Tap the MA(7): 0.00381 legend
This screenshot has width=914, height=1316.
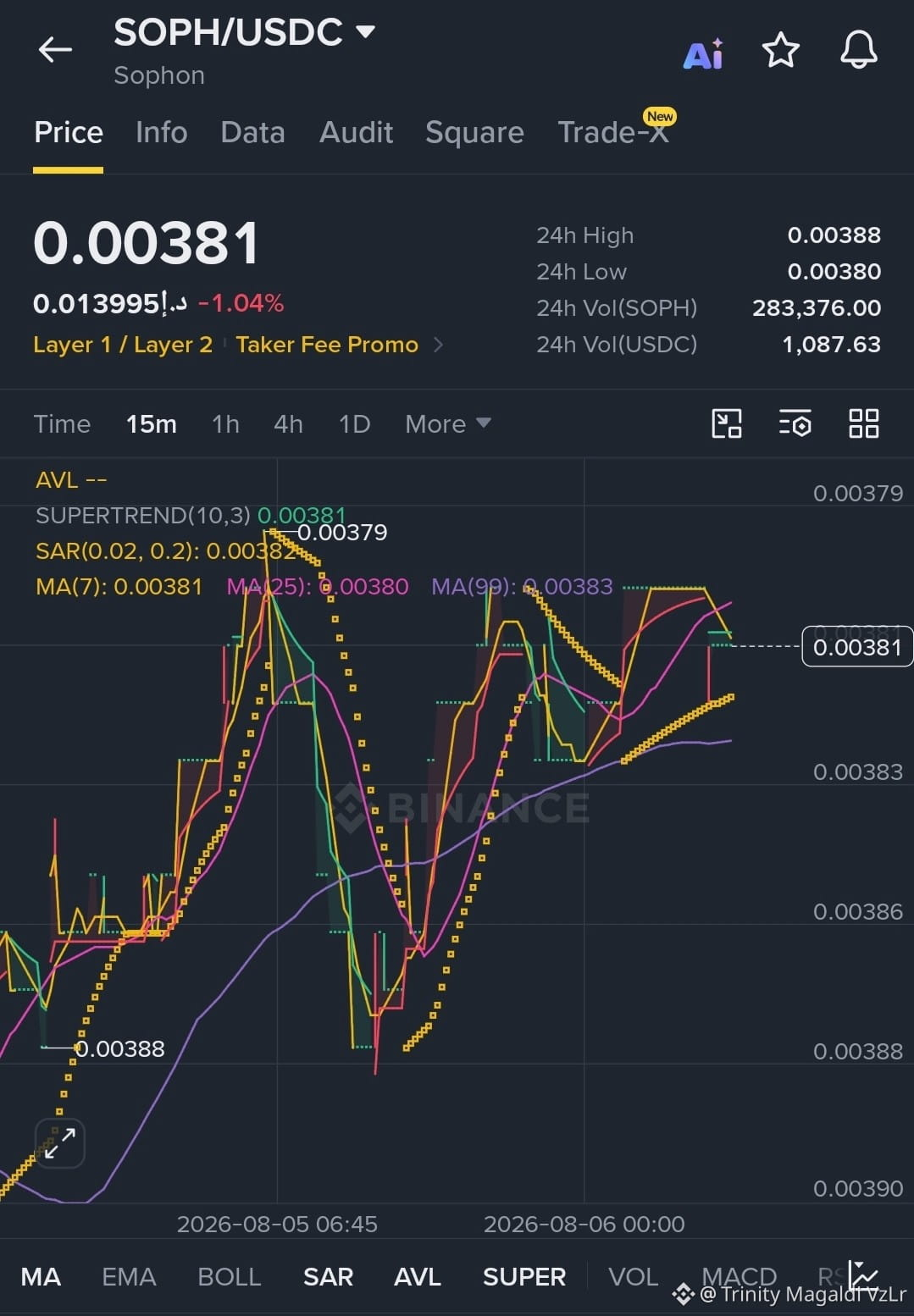[119, 586]
